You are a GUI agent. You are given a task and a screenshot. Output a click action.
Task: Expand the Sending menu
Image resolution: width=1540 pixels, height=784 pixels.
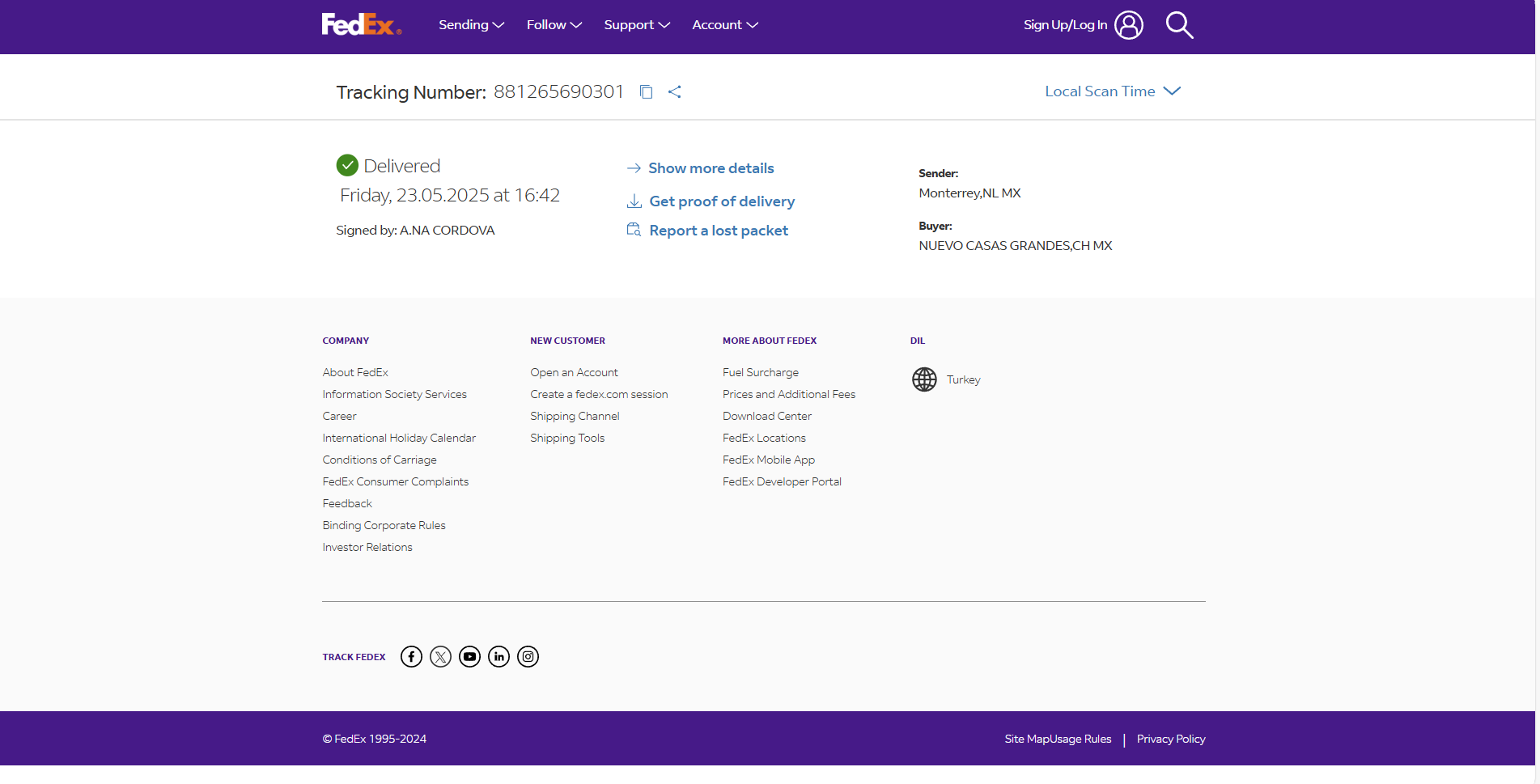coord(472,25)
